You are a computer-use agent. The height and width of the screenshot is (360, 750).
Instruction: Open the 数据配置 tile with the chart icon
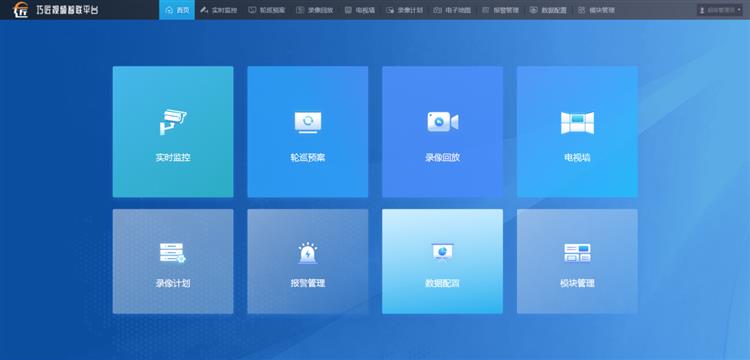[x=442, y=261]
